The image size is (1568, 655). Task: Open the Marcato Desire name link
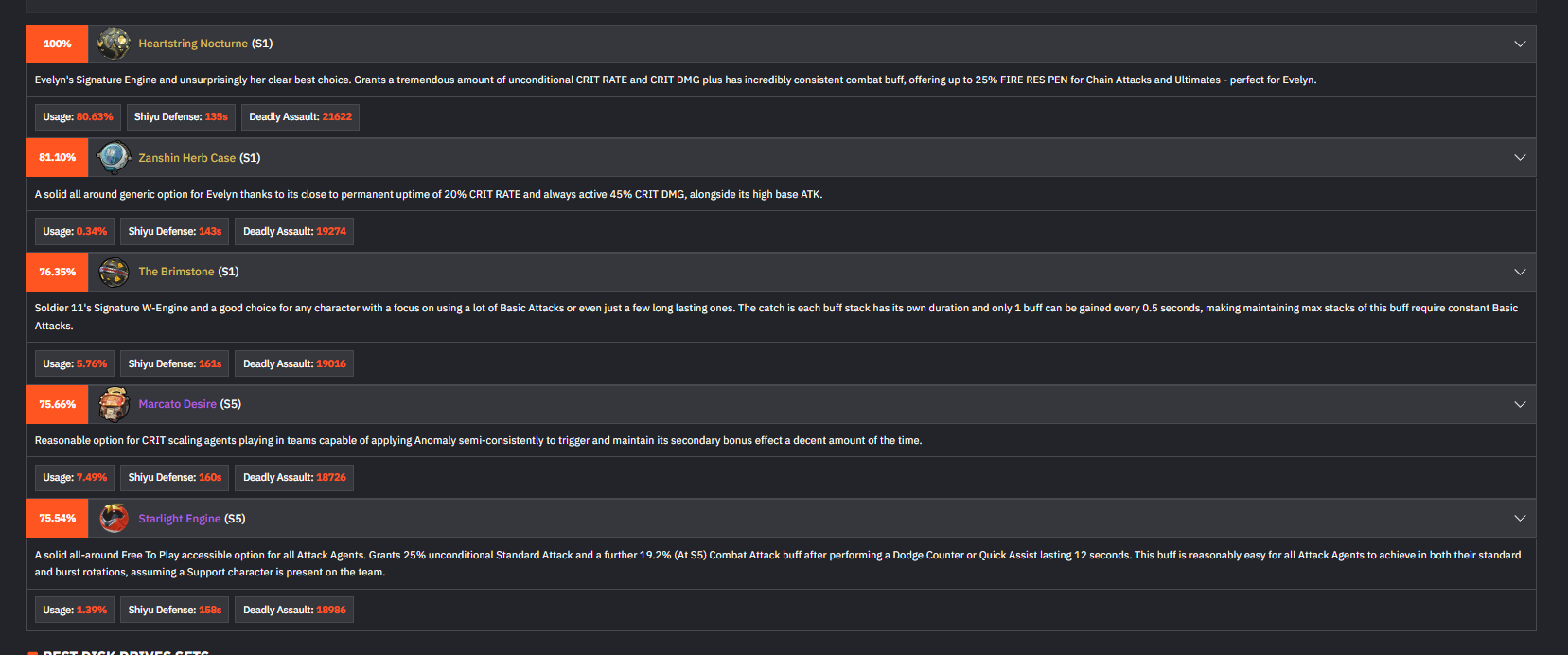177,404
